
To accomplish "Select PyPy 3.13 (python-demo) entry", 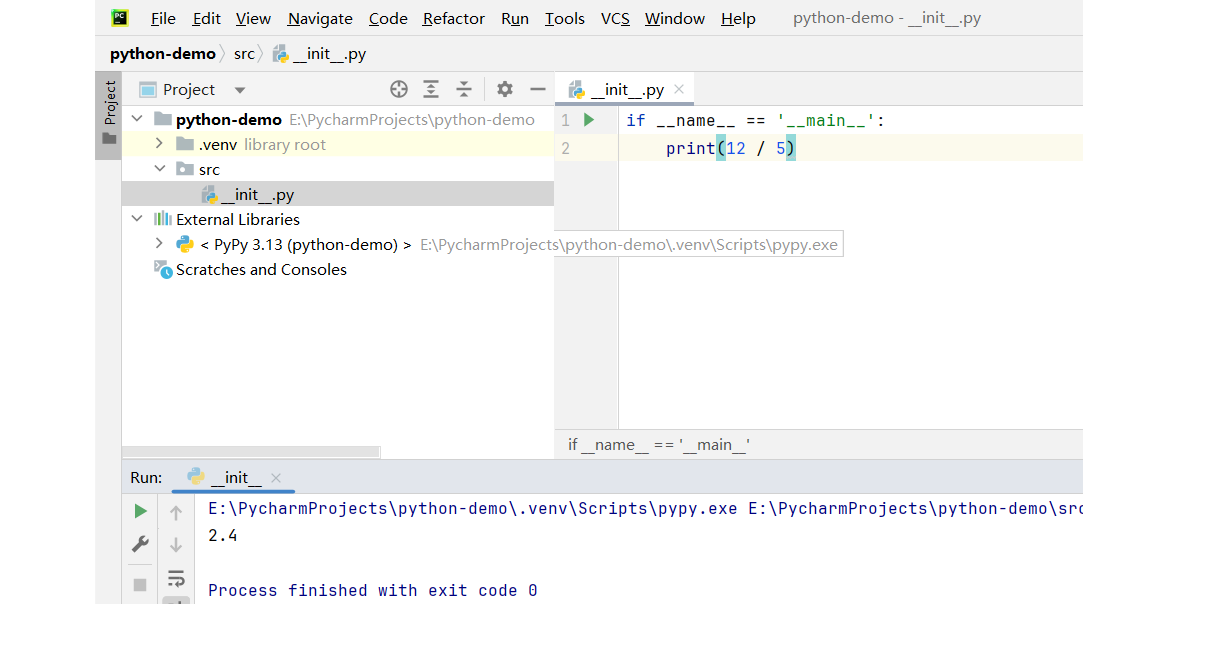I will (306, 244).
